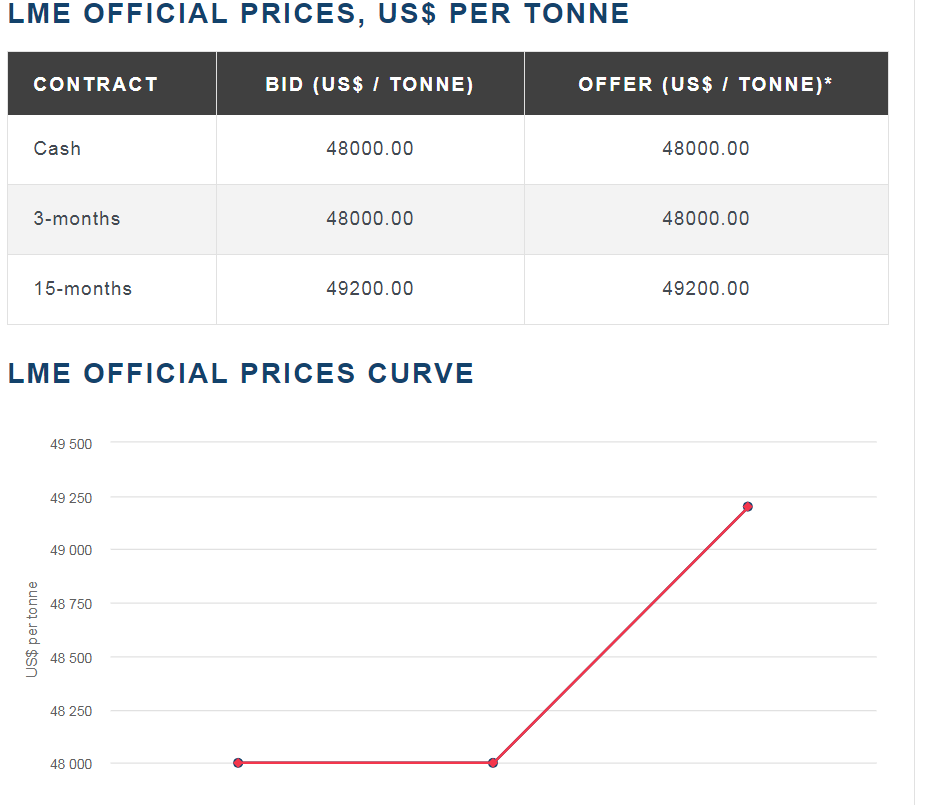Click the Cash data point on the curve
The width and height of the screenshot is (927, 805).
pos(238,763)
